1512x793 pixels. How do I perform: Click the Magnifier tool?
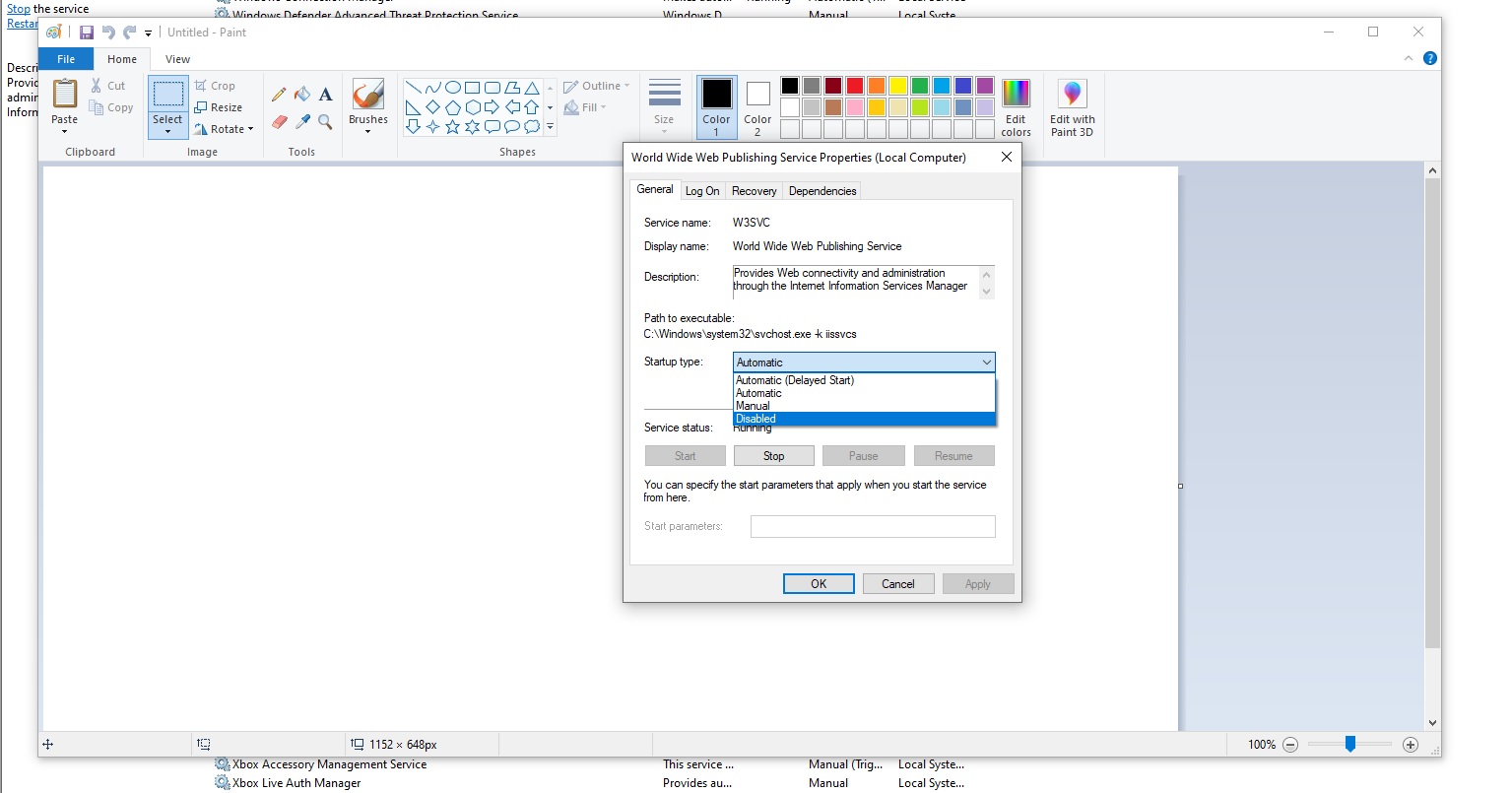[x=325, y=122]
